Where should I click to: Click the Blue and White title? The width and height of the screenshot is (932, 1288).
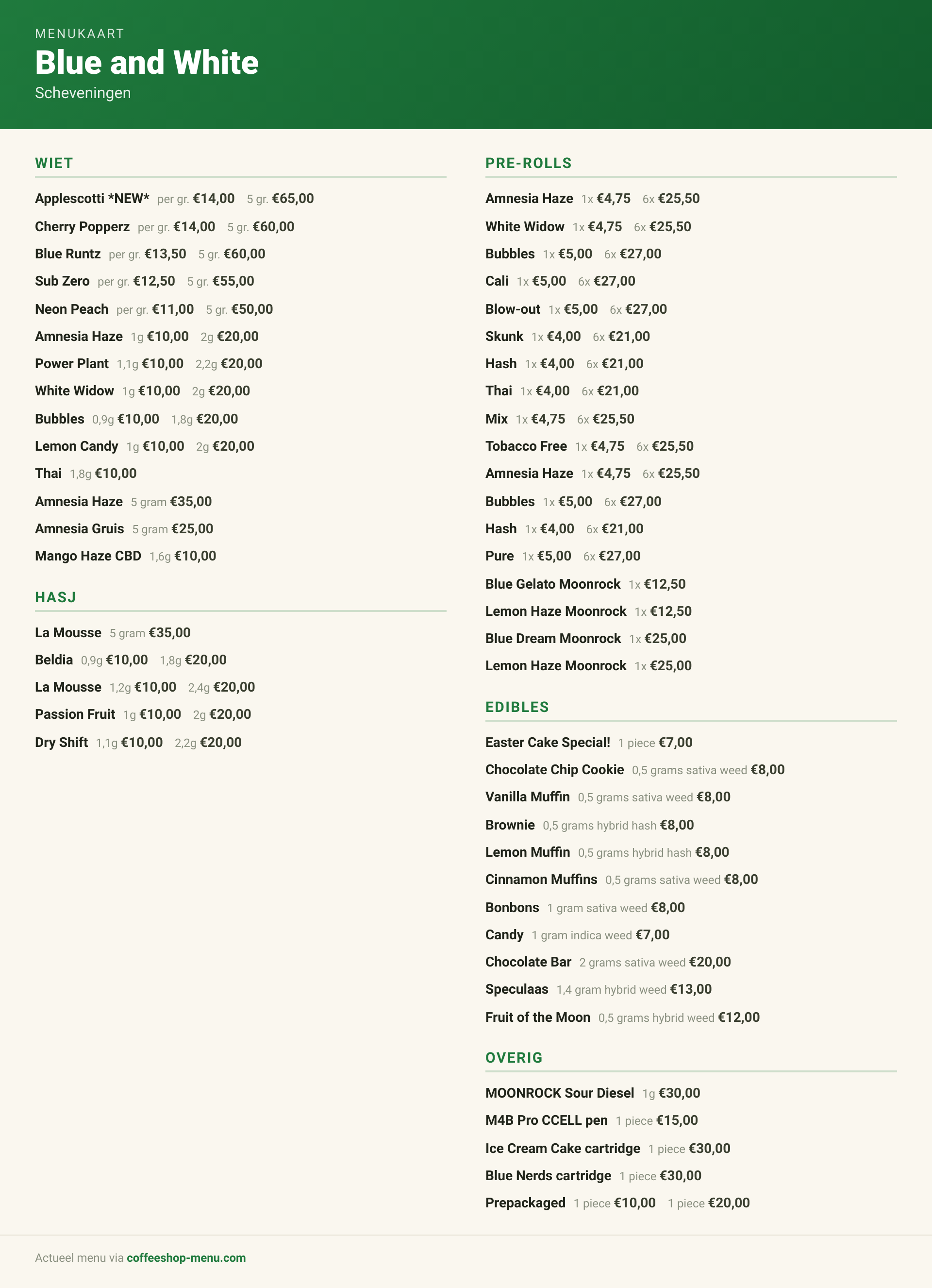147,62
